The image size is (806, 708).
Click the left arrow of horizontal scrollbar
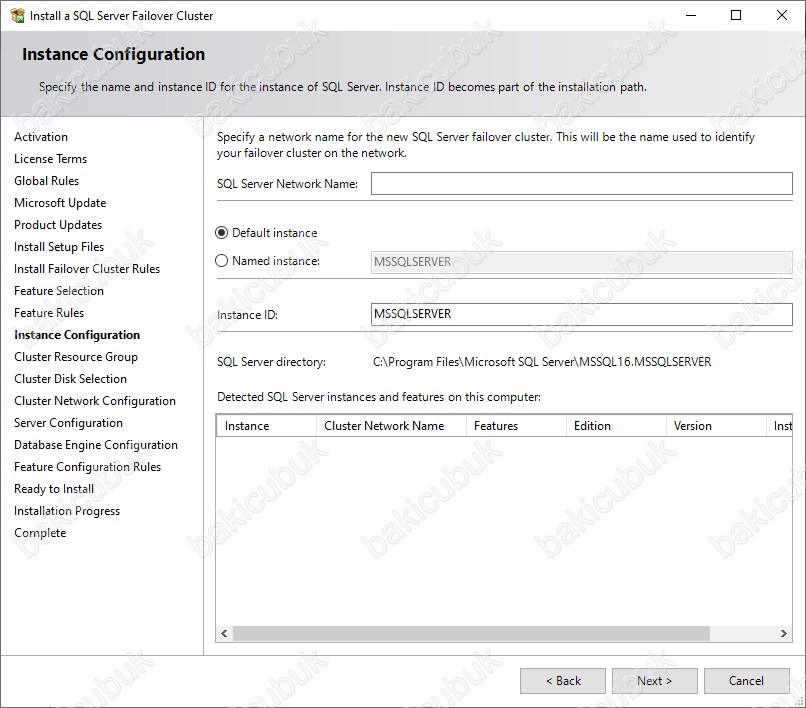point(224,633)
